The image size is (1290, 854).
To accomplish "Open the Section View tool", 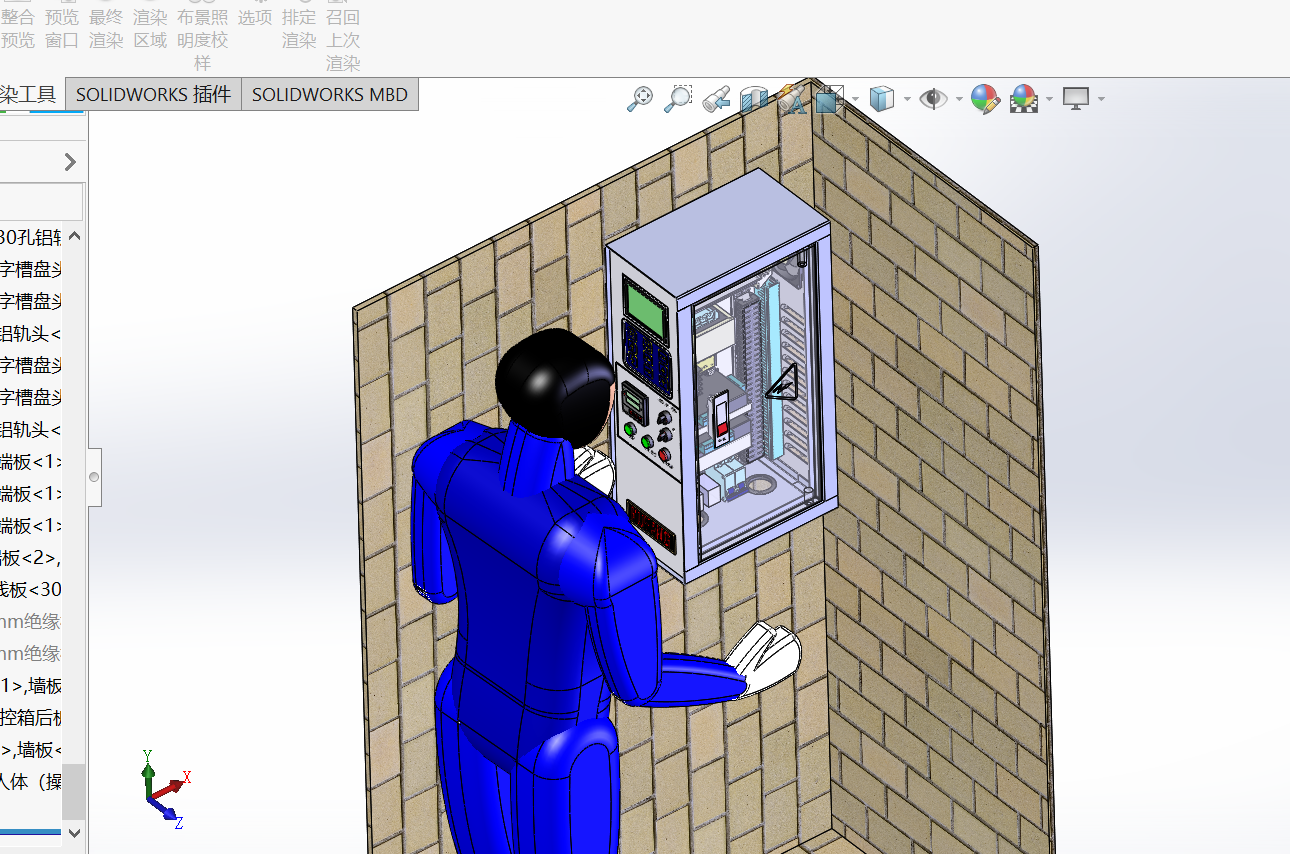I will 752,98.
